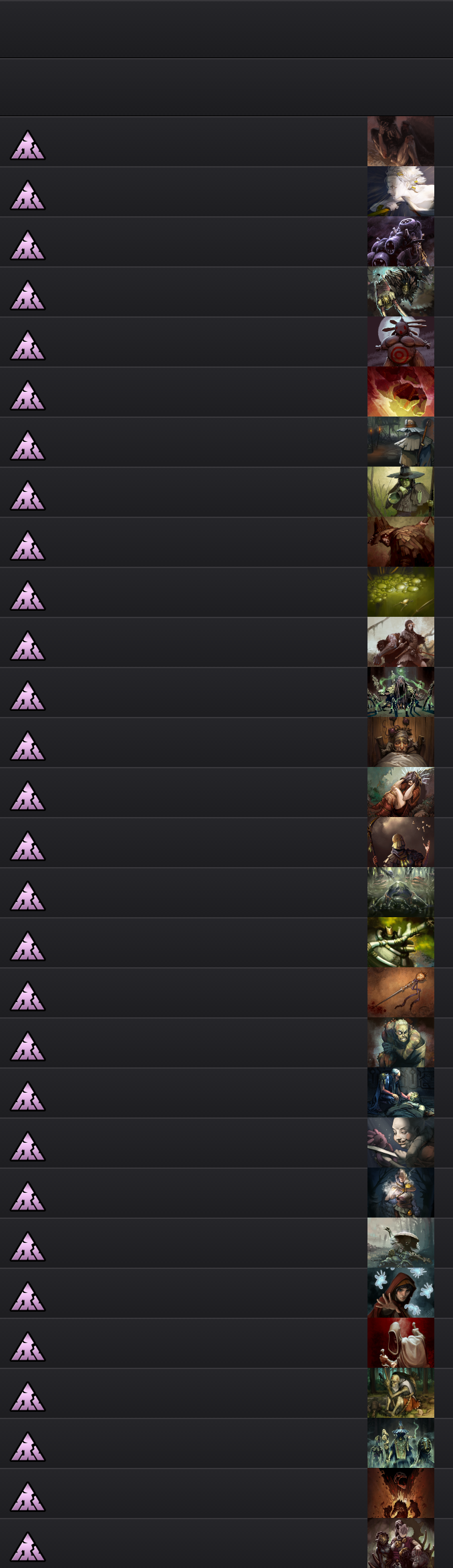
Task: Select the pink triangle icon in the green-faced witch row
Action: click(x=27, y=495)
